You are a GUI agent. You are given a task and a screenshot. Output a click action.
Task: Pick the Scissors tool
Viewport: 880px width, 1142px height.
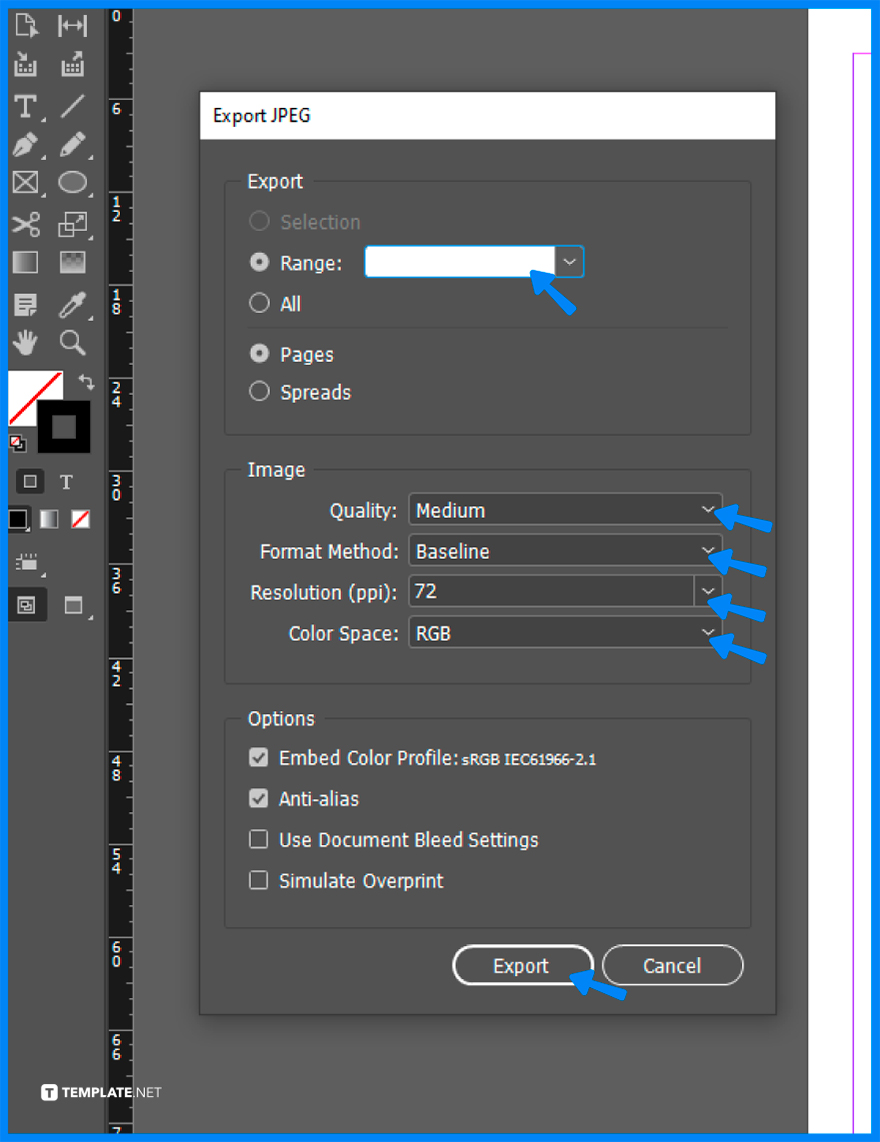pyautogui.click(x=25, y=224)
